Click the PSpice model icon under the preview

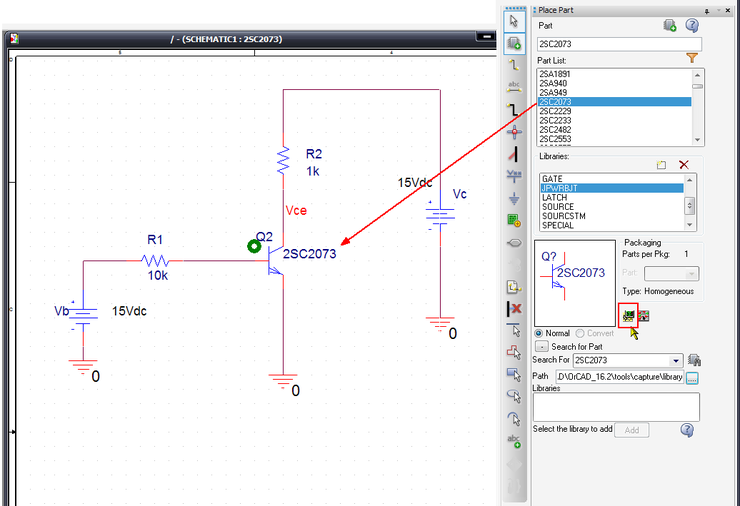click(x=628, y=315)
